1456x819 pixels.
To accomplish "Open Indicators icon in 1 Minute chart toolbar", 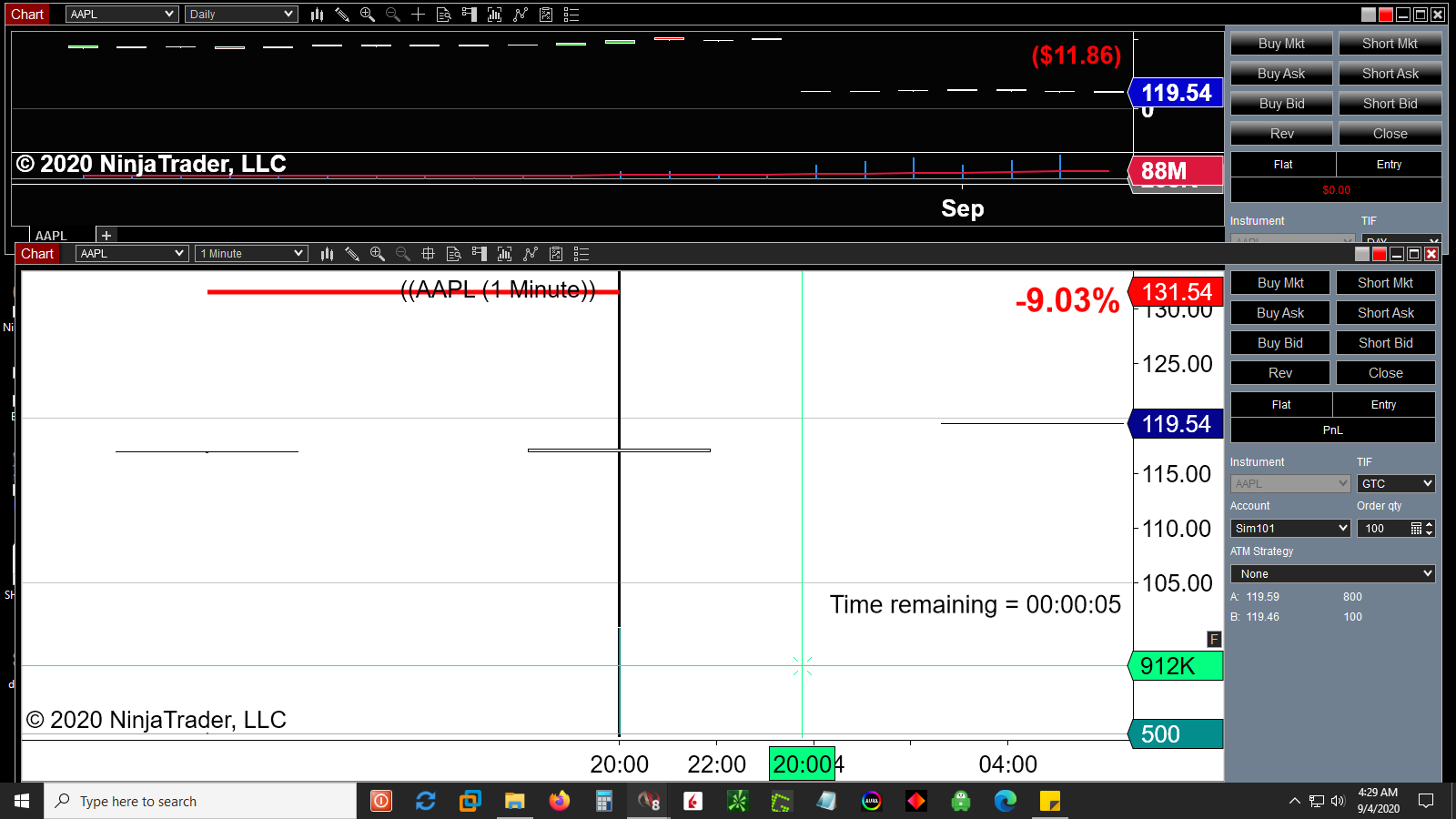I will (505, 254).
